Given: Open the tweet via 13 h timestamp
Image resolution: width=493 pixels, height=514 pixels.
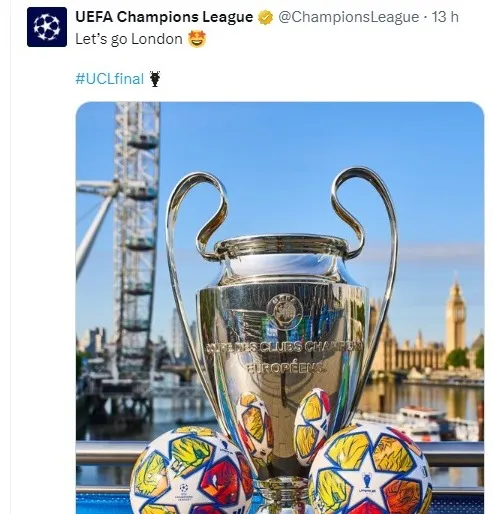Looking at the screenshot, I should (x=445, y=17).
